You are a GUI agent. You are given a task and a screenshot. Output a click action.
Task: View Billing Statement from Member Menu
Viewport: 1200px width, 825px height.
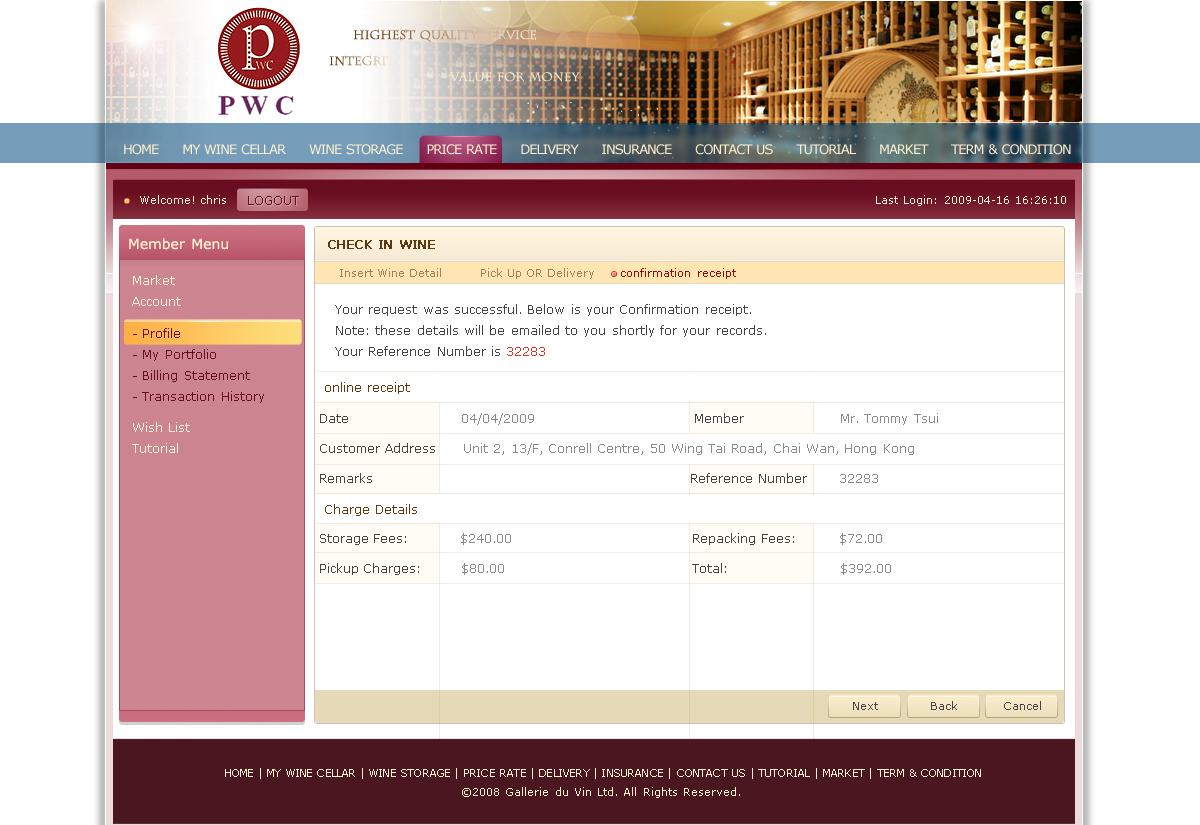tap(195, 376)
